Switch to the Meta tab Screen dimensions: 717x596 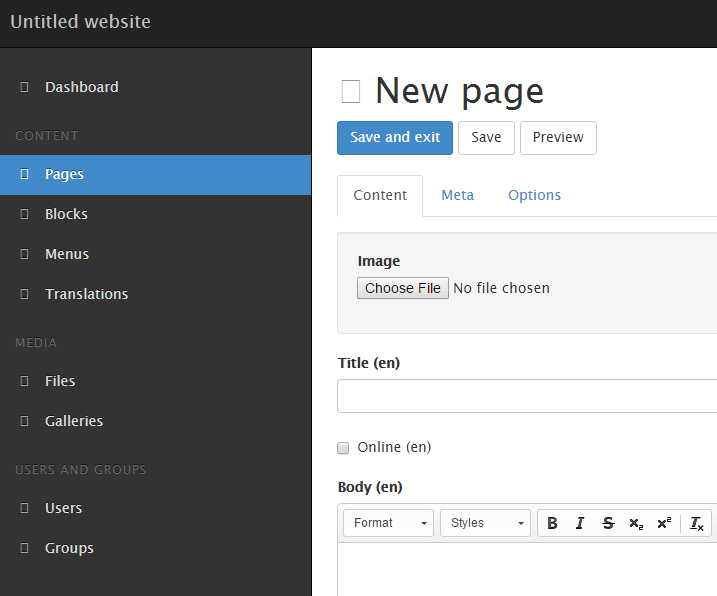click(458, 195)
